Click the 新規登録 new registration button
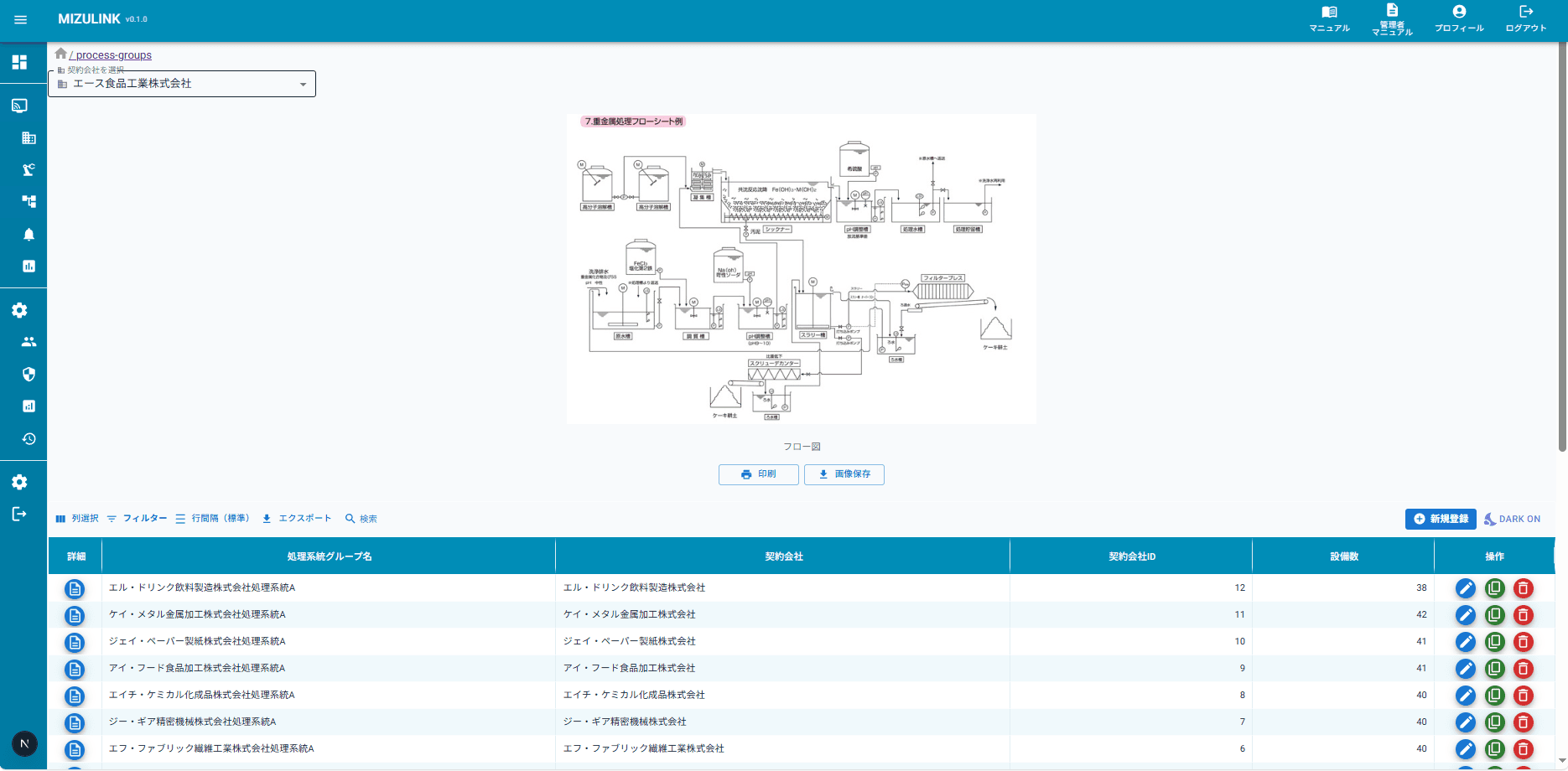The width and height of the screenshot is (1568, 771). tap(1441, 520)
